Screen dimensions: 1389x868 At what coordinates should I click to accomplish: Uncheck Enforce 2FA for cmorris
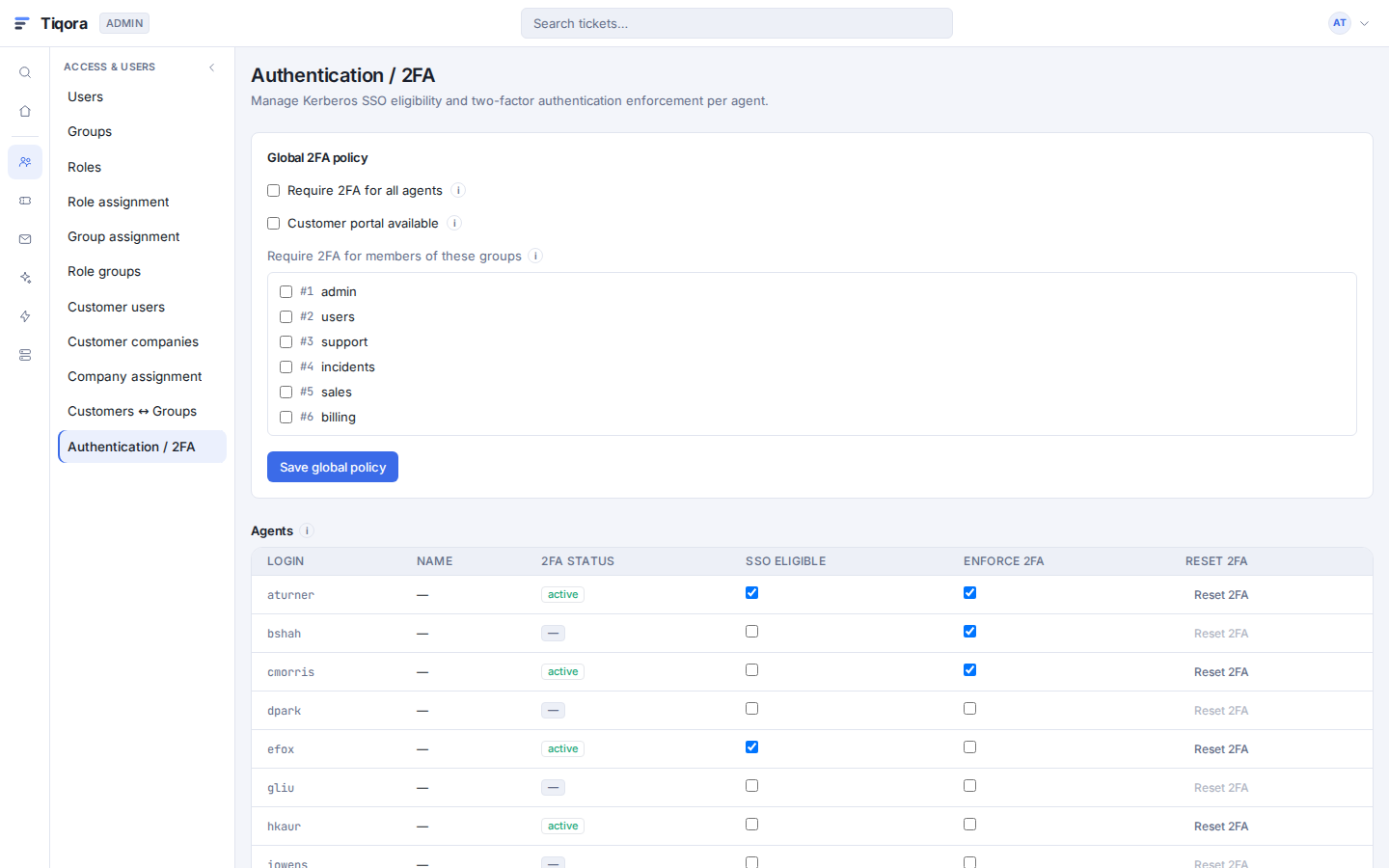coord(969,670)
